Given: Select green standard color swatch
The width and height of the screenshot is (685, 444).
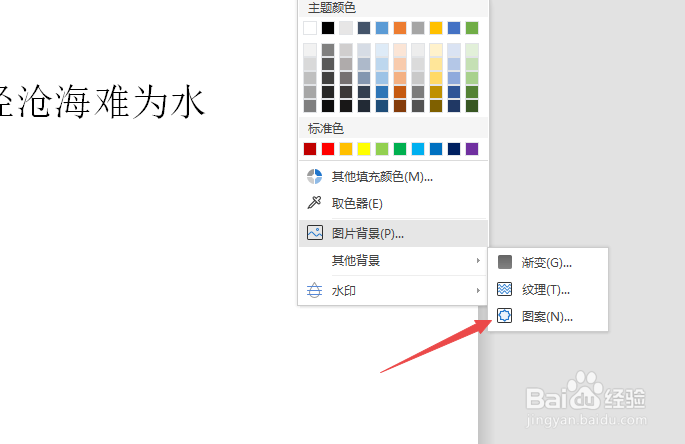Looking at the screenshot, I should 400,149.
